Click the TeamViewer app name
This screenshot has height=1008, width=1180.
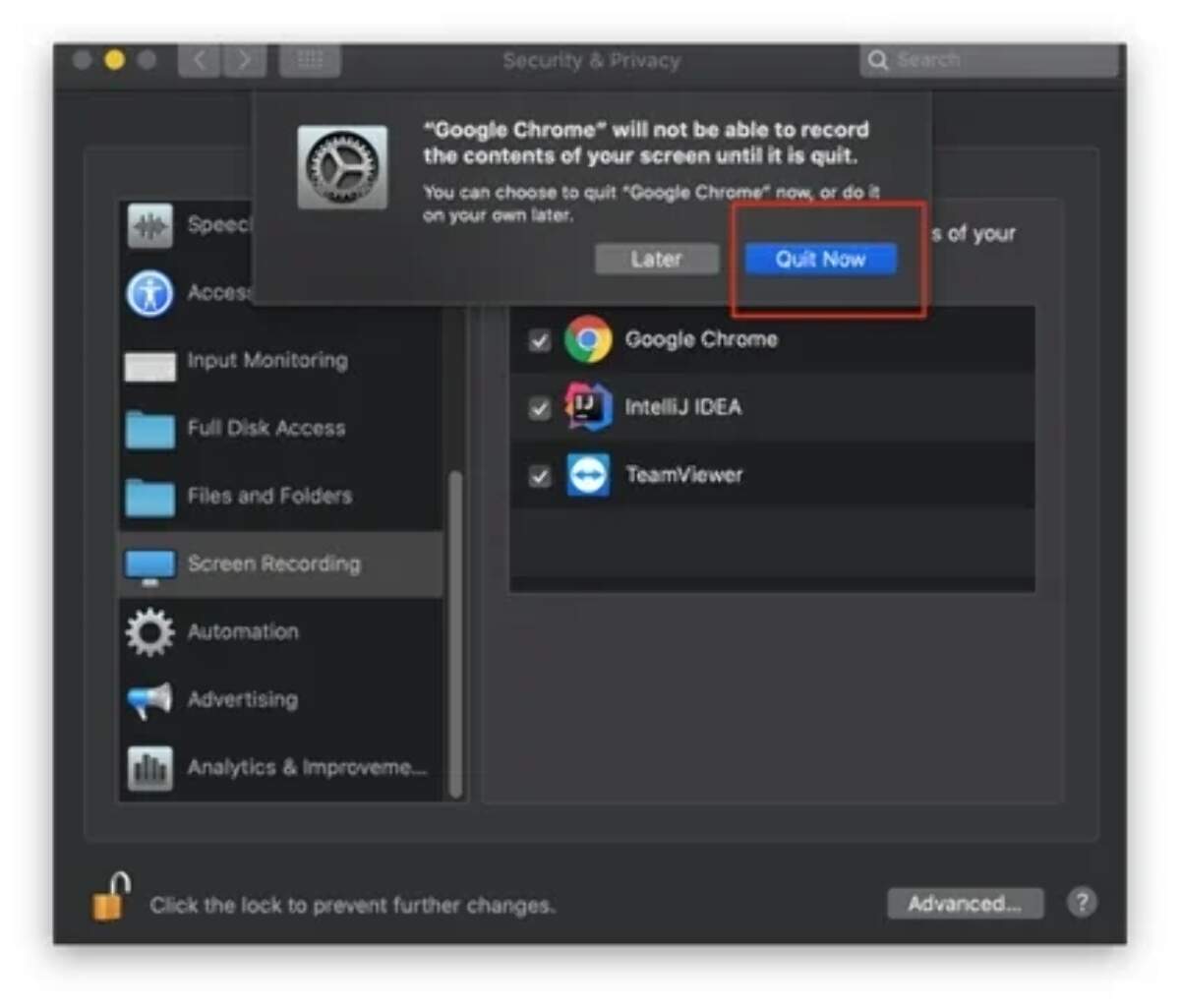click(x=684, y=475)
